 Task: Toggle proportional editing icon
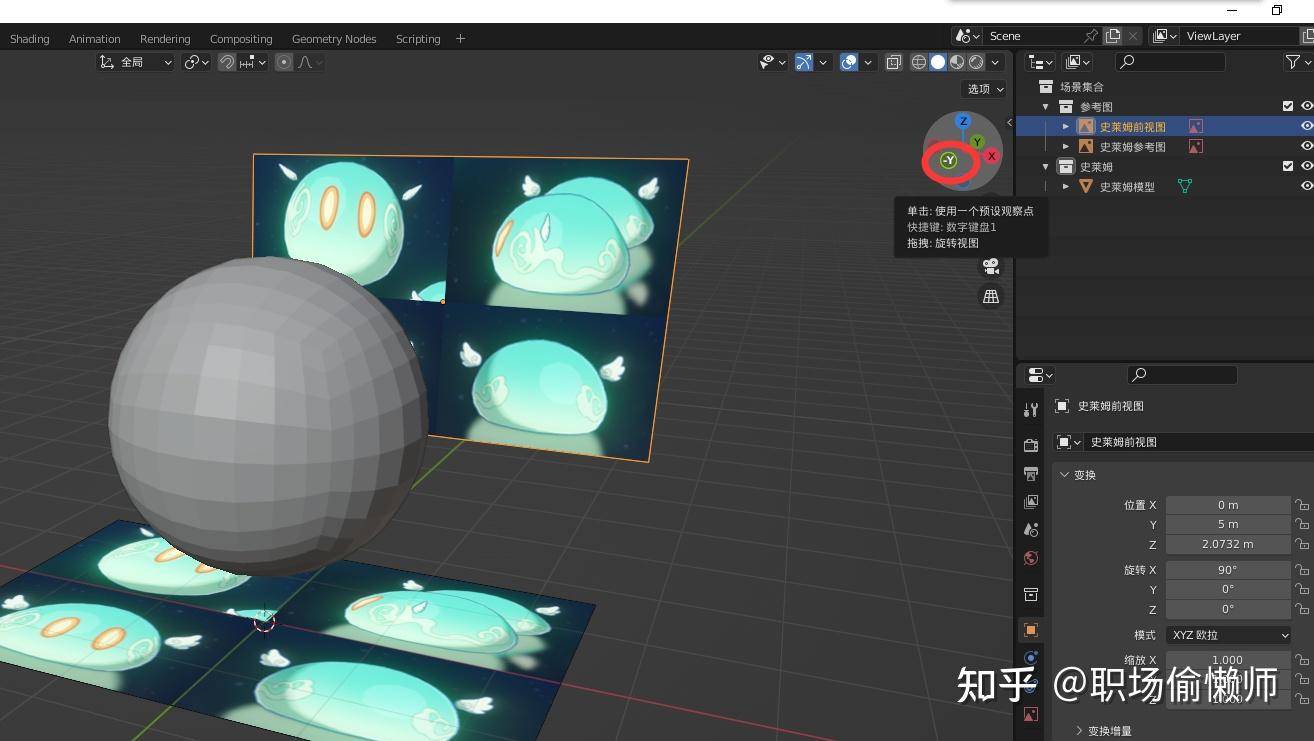click(x=284, y=62)
